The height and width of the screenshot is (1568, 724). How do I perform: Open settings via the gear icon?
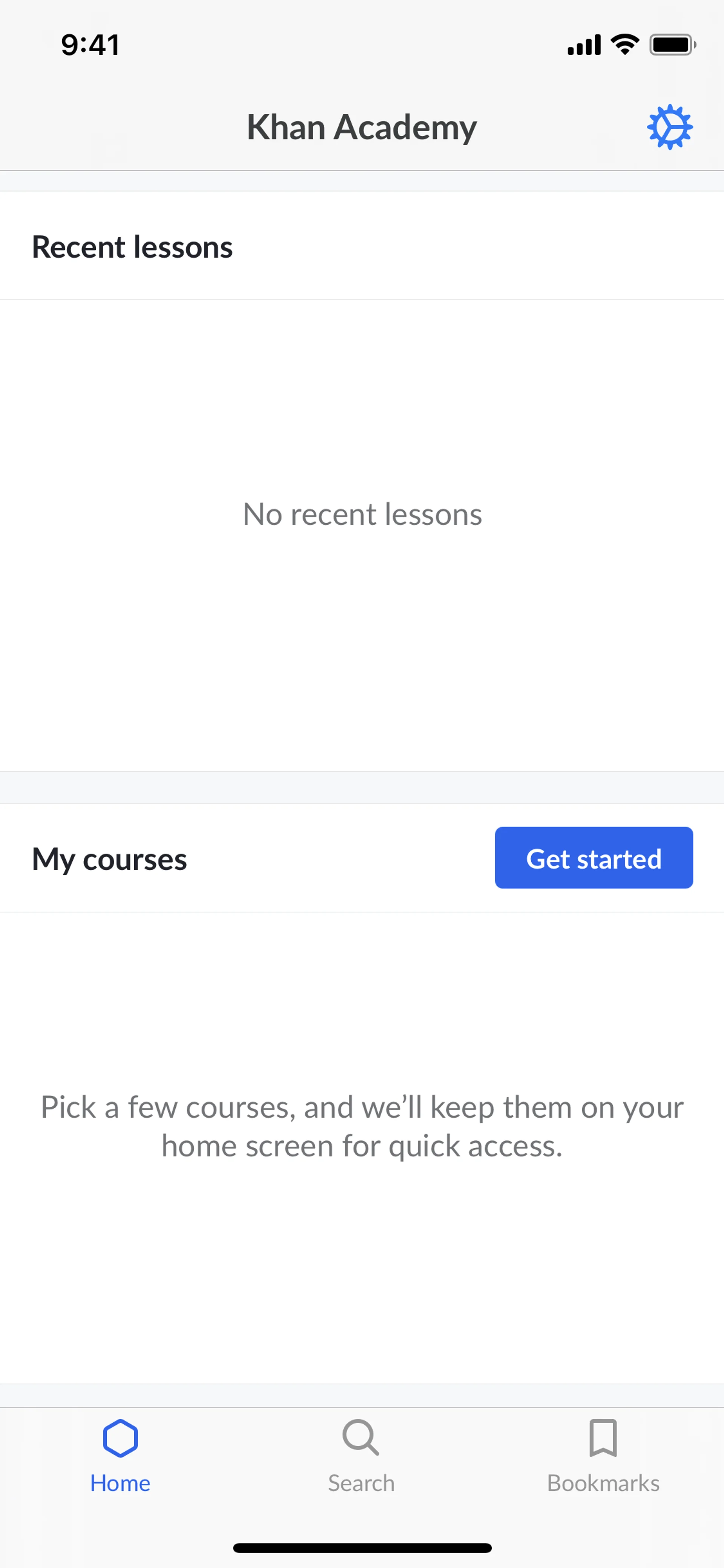click(x=669, y=127)
